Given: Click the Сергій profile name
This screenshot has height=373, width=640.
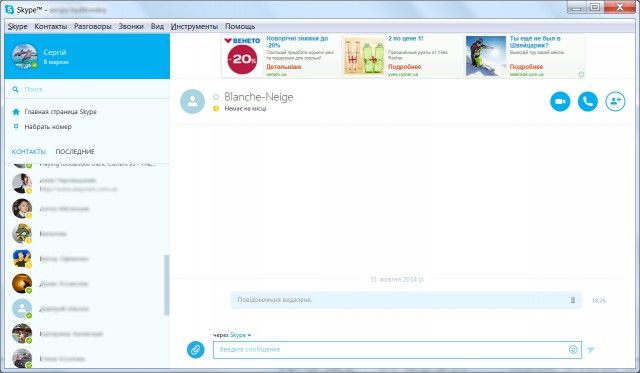Looking at the screenshot, I should tap(55, 52).
